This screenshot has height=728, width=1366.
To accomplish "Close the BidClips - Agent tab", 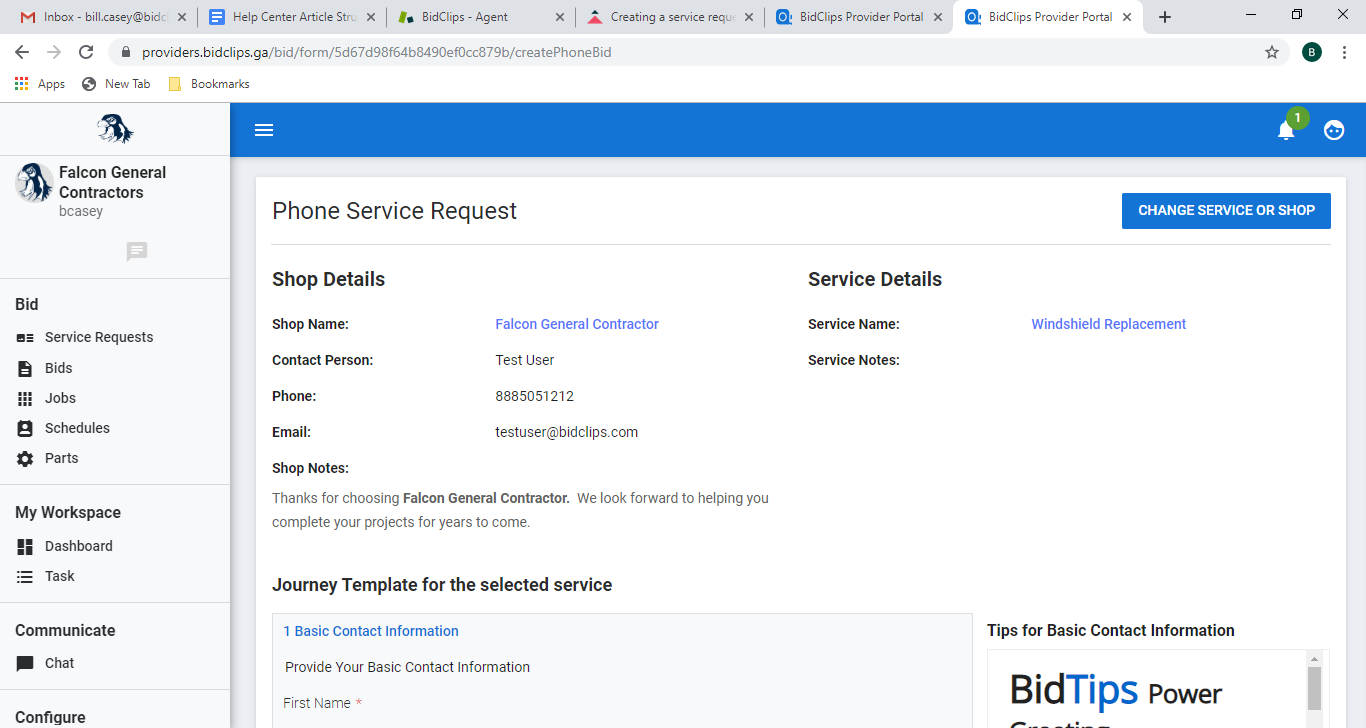I will pyautogui.click(x=558, y=17).
